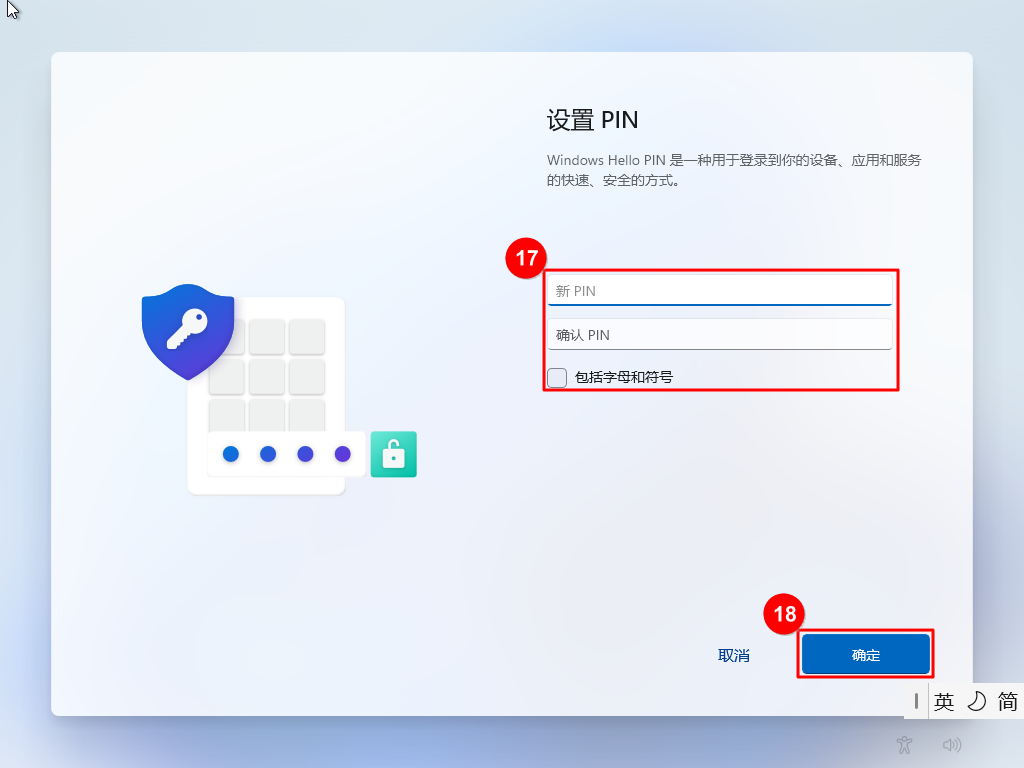
Task: Click the four-dot PIN illustration bar
Action: click(x=286, y=454)
